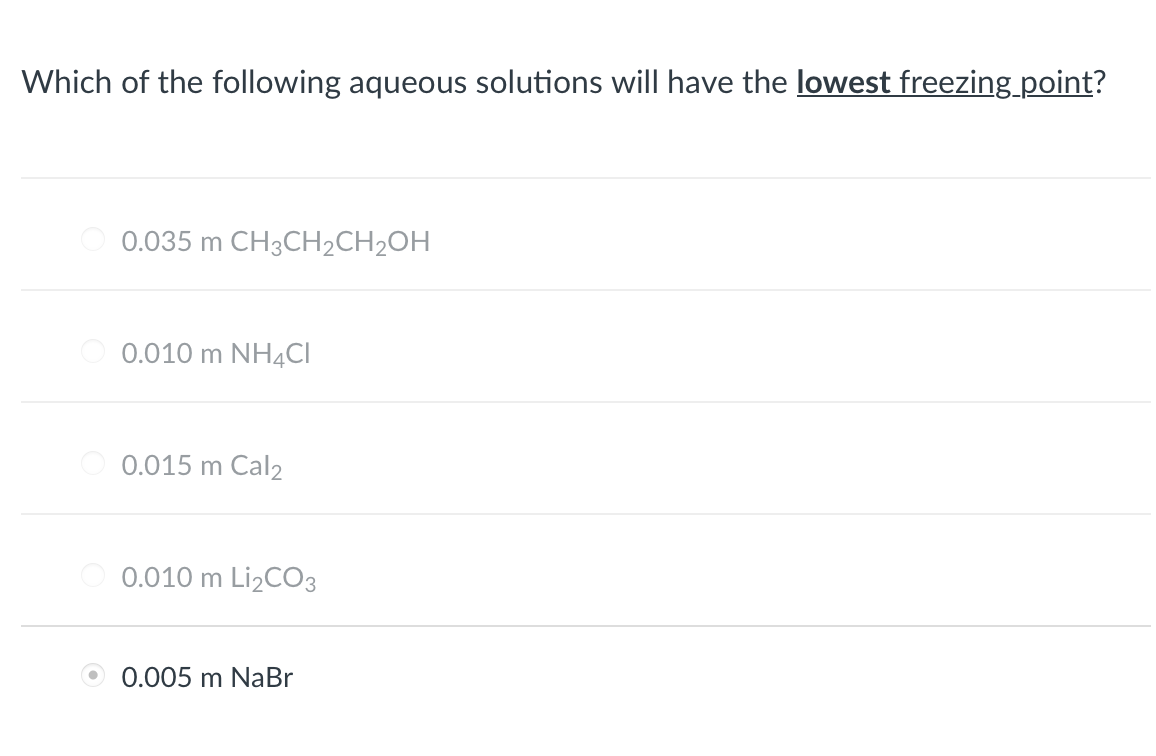Click the subscript 3 in Li2CO3
Viewport: 1156px width, 756px height.
pyautogui.click(x=310, y=584)
